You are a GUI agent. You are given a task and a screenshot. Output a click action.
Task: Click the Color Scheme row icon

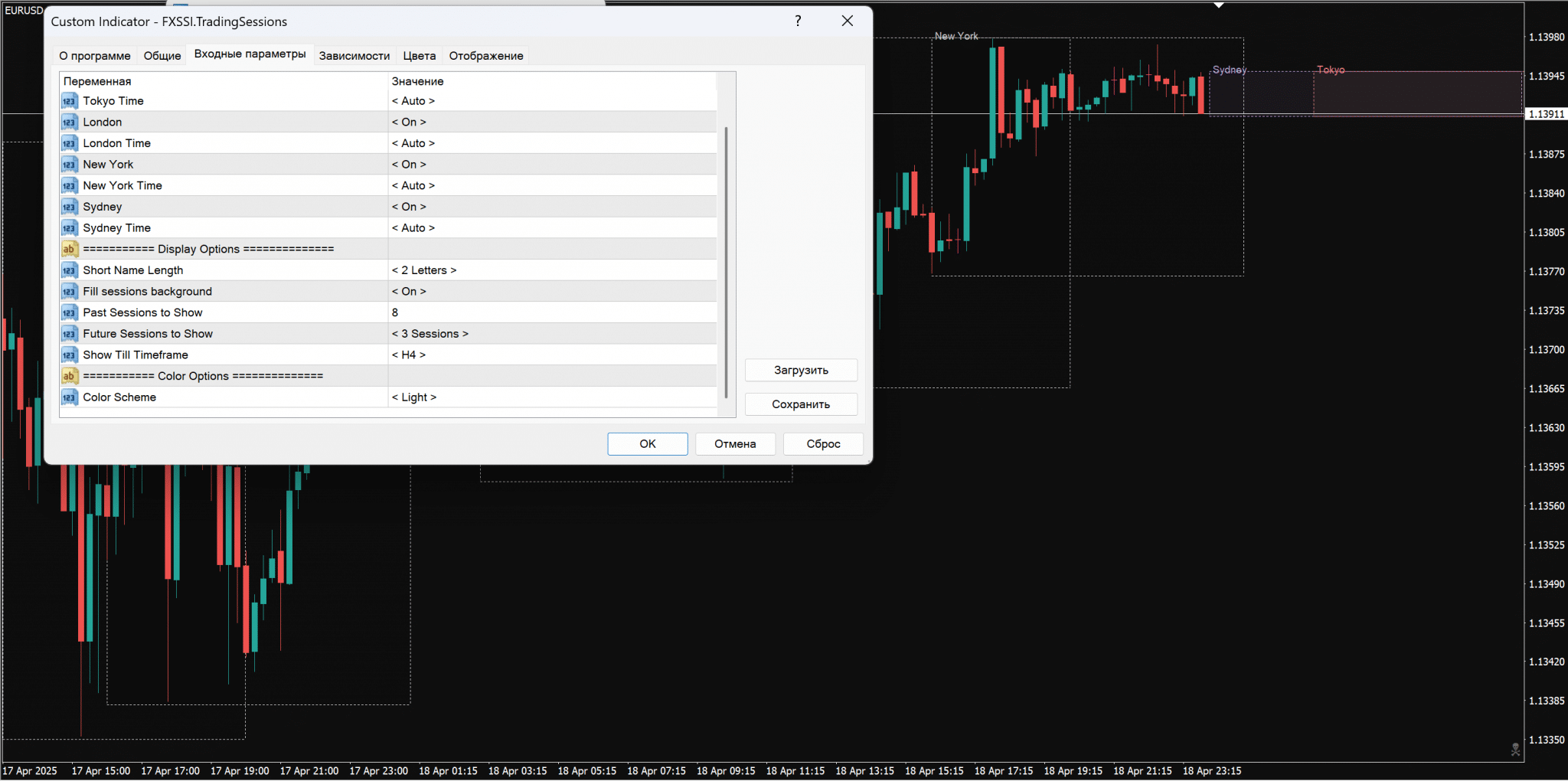[x=69, y=397]
